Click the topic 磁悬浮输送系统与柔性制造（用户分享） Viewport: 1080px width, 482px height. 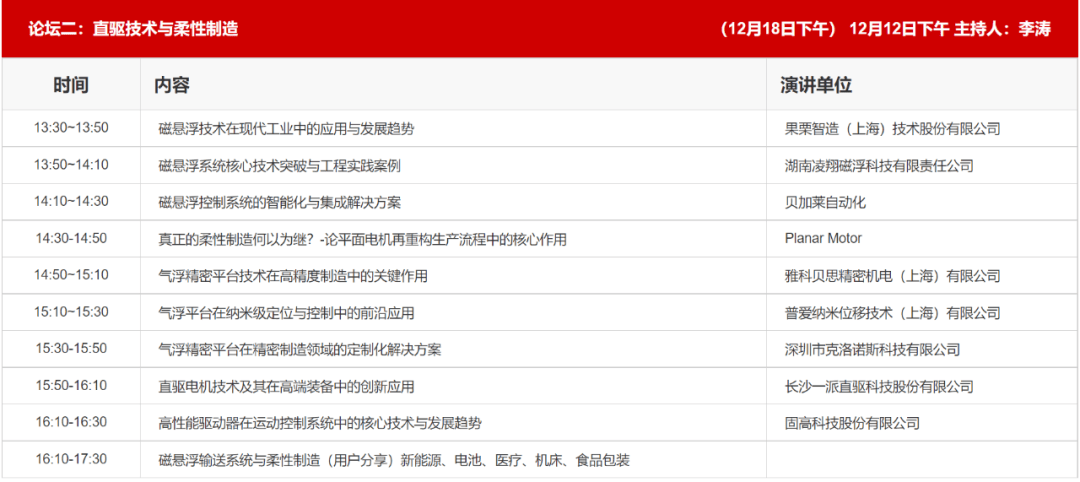tap(278, 460)
